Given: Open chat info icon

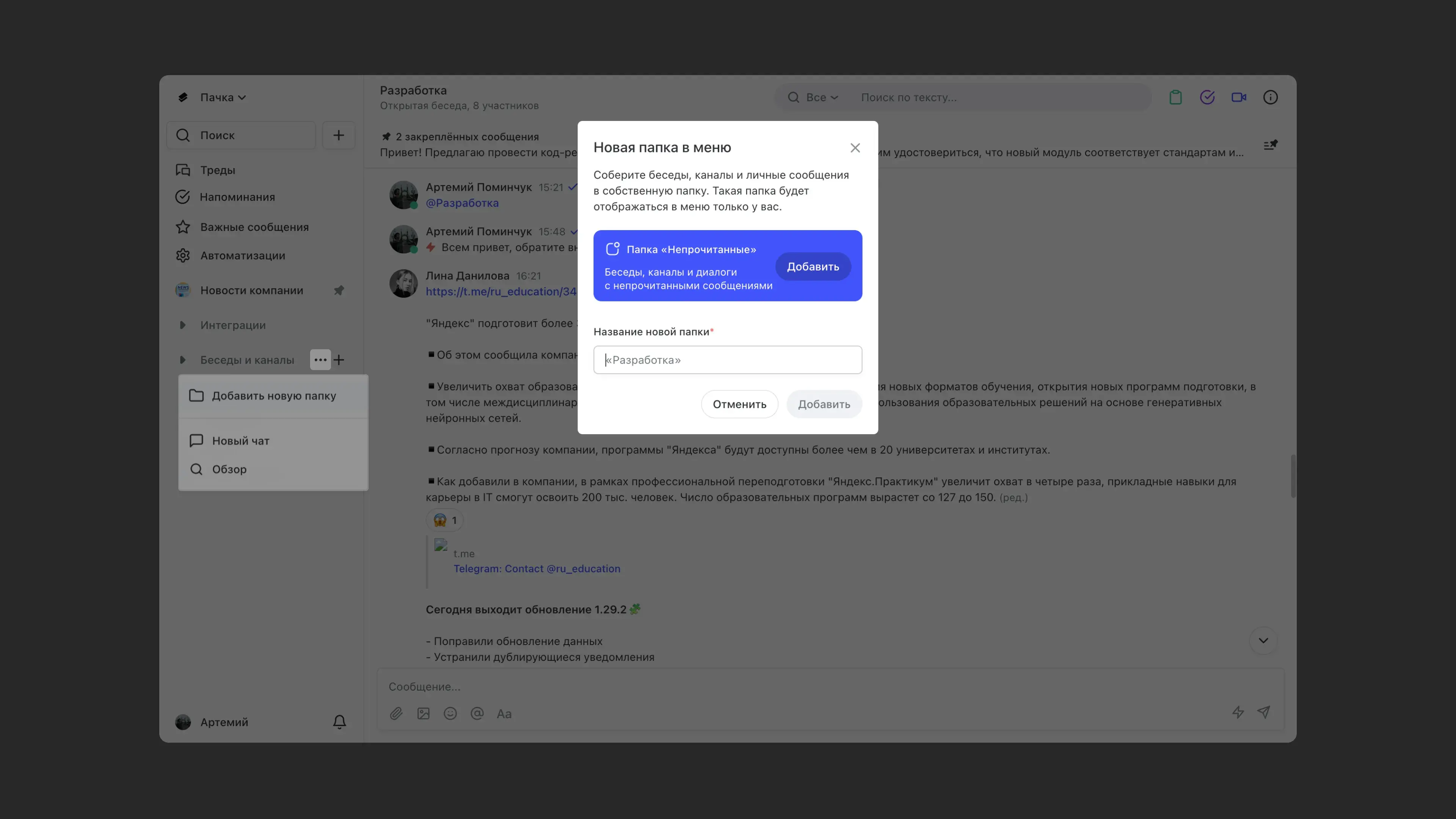Looking at the screenshot, I should point(1270,97).
